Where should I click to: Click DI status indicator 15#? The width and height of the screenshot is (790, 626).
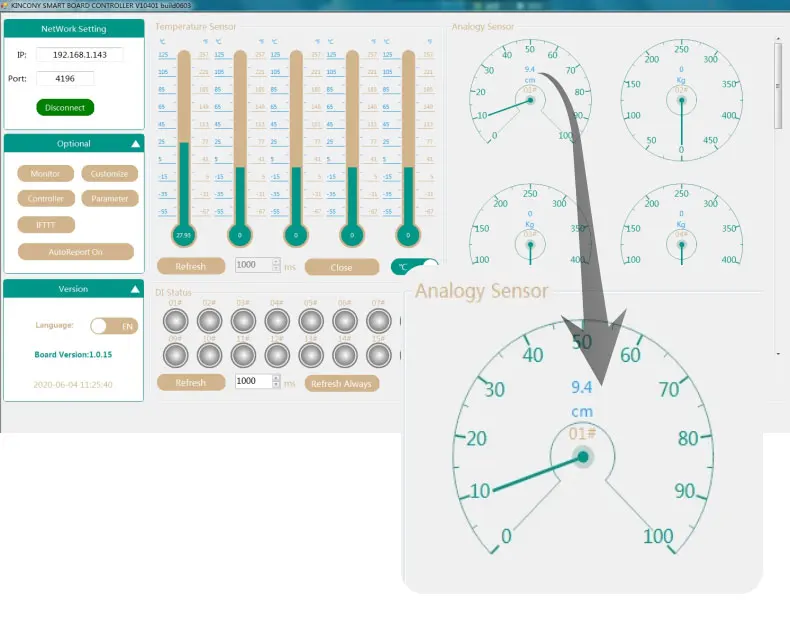379,355
